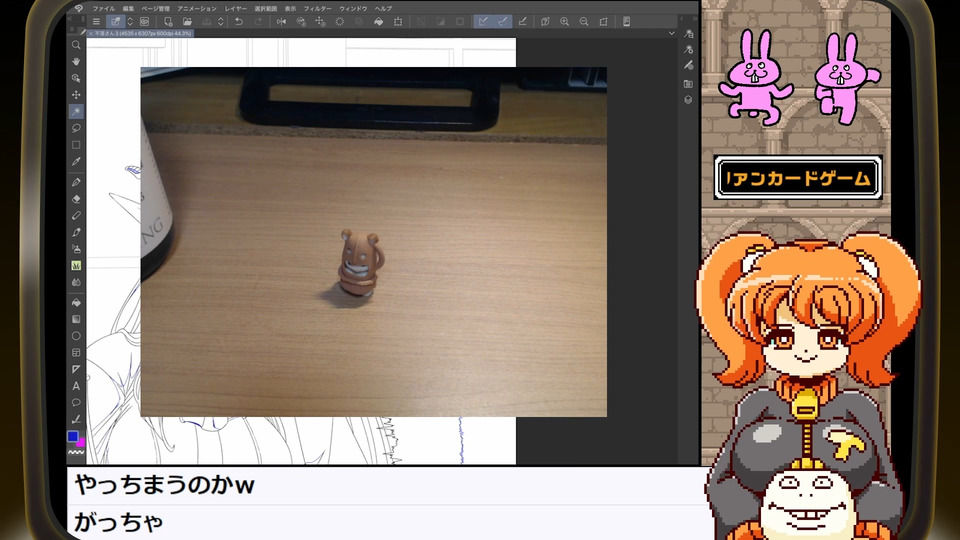Open the 選択範囲 menu

click(266, 9)
